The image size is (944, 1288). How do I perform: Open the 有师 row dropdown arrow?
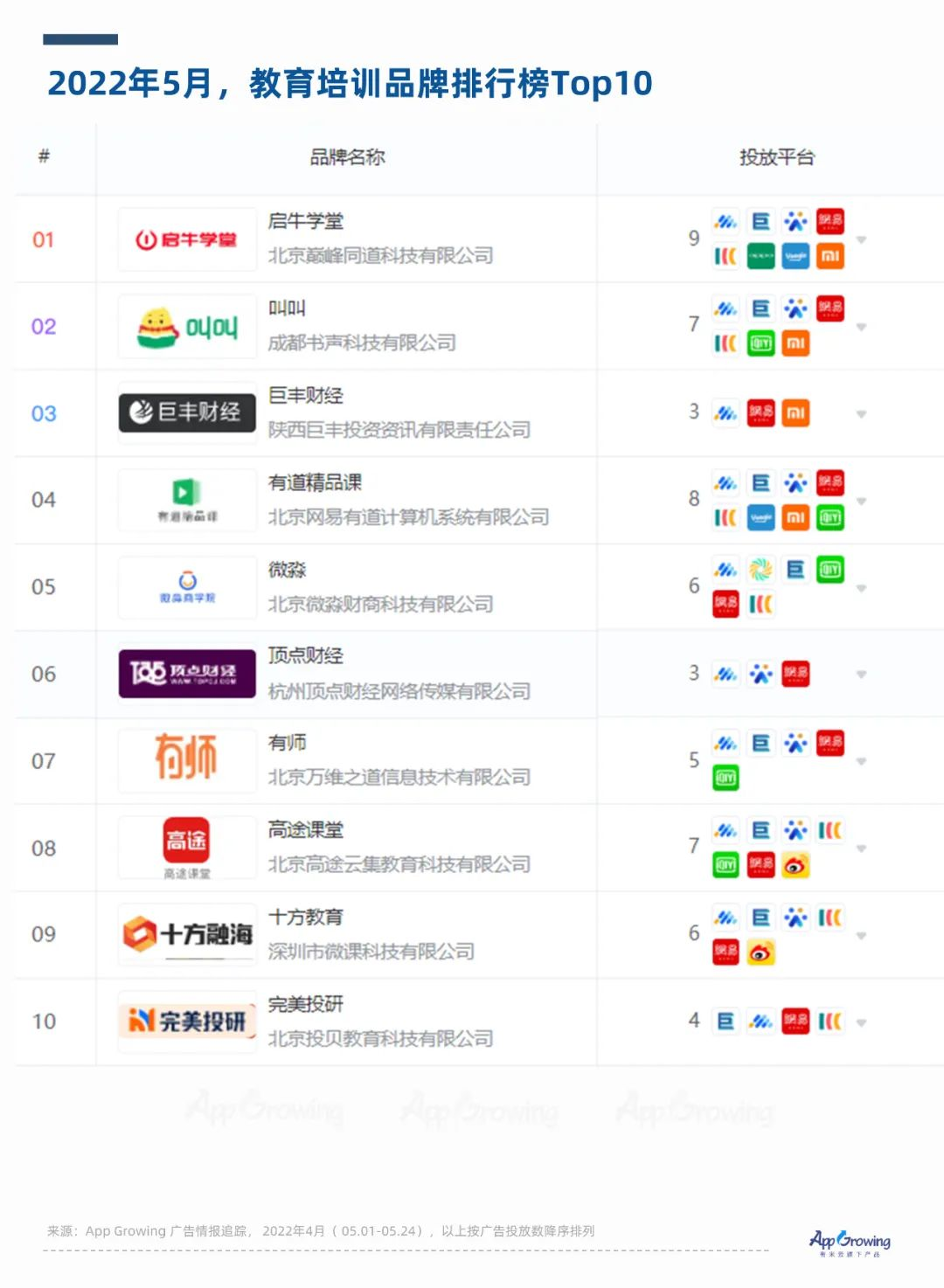point(861,762)
